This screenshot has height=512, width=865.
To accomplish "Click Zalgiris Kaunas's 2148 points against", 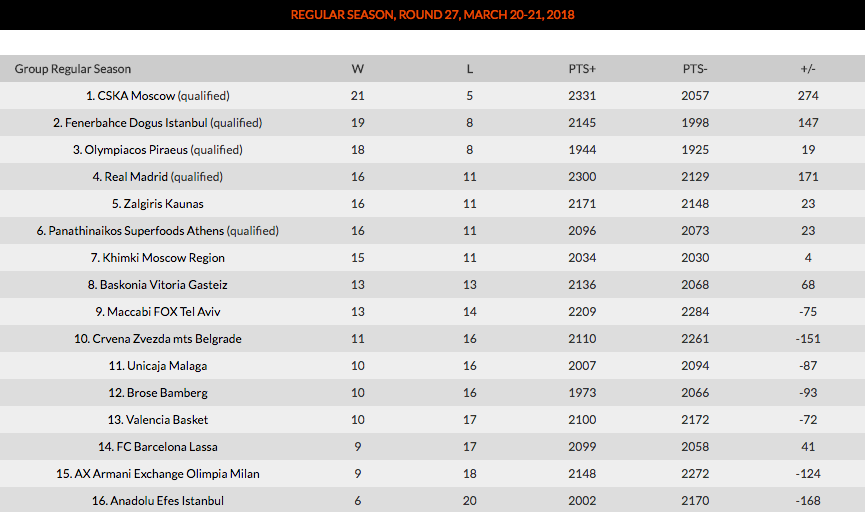I will [695, 204].
